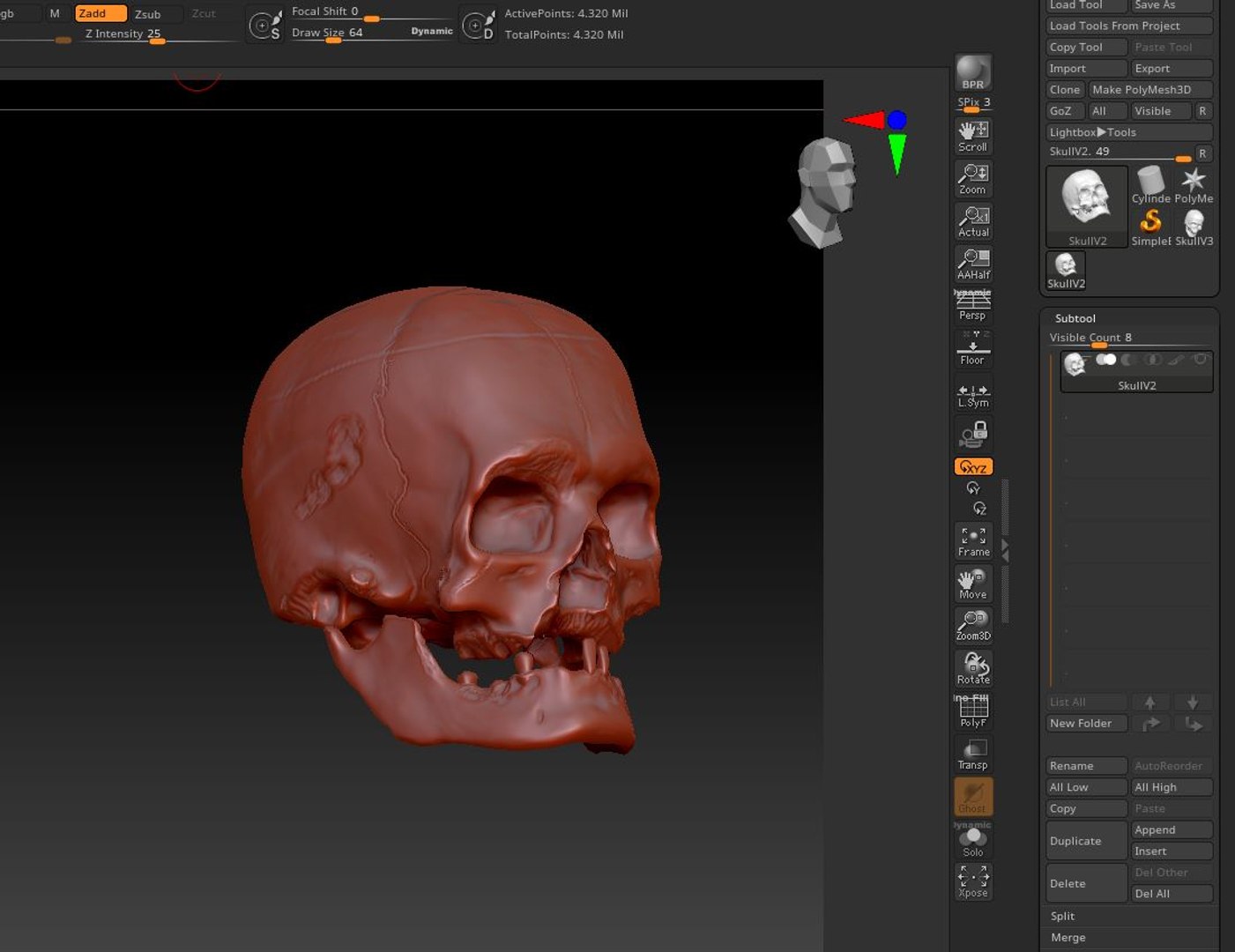Screen dimensions: 1235x952
Task: Toggle XYZ rotation mode
Action: (x=973, y=467)
